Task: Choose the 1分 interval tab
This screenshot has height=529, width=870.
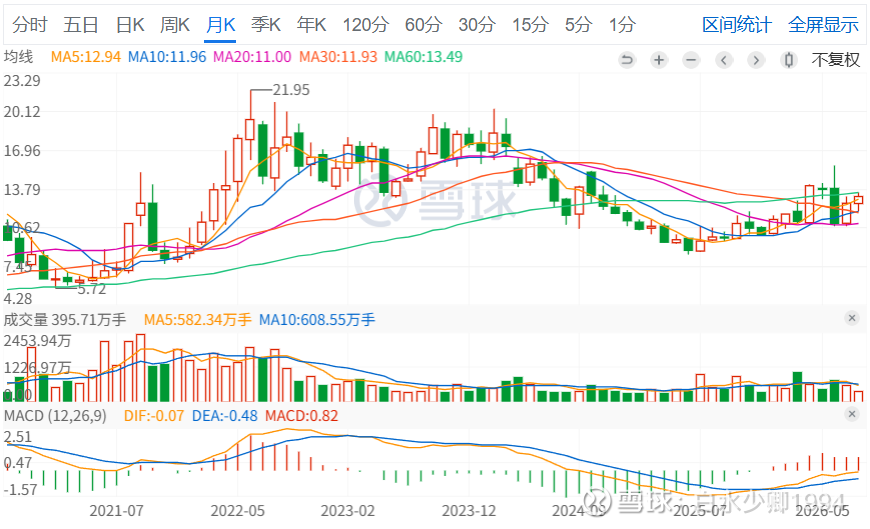Action: (621, 25)
